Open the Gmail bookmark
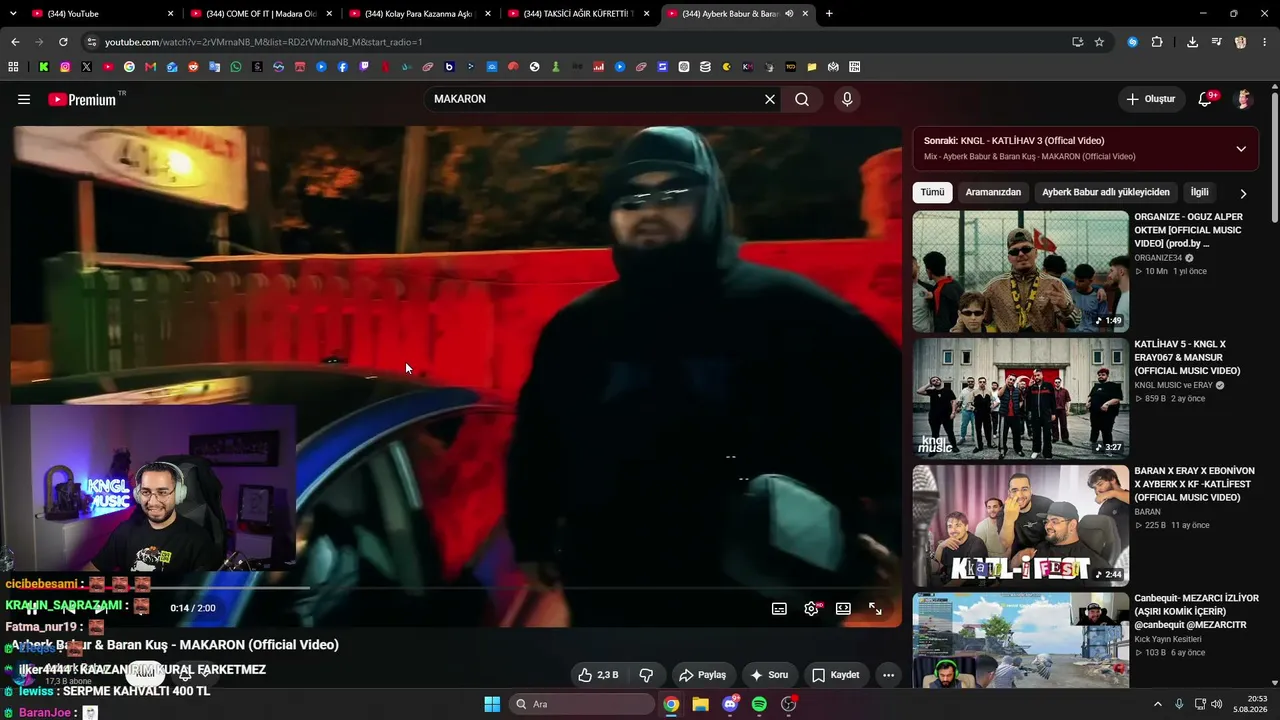 coord(151,67)
